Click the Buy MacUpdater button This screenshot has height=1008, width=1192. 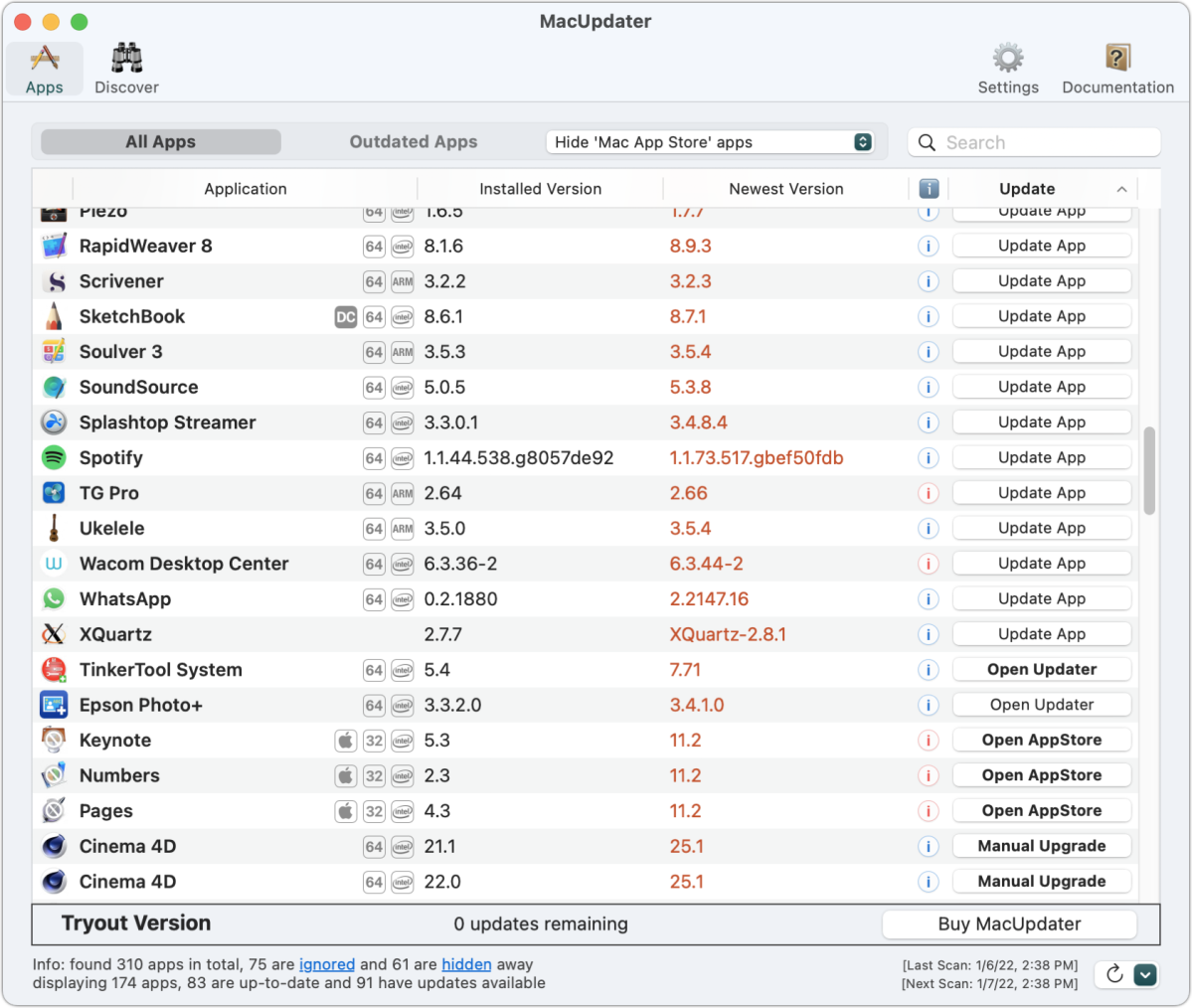(x=1009, y=924)
